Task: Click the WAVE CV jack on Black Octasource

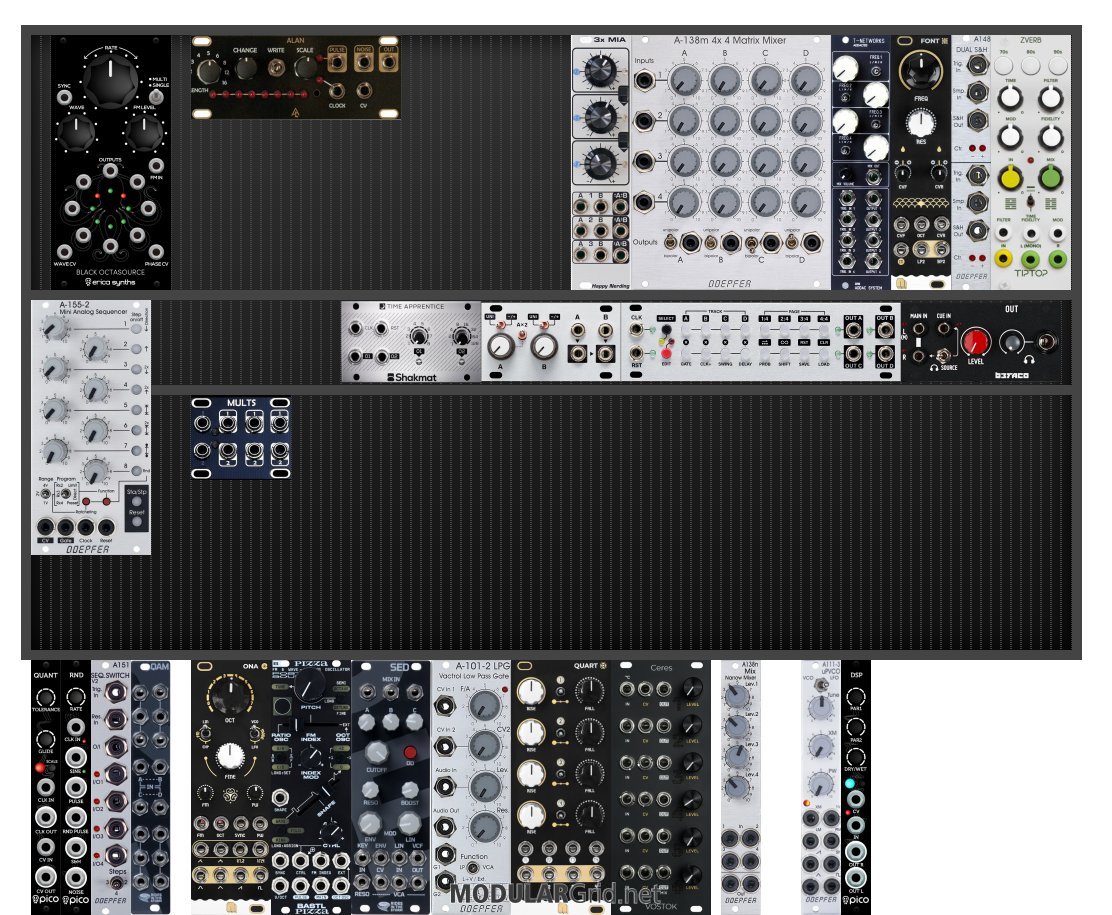Action: click(x=65, y=251)
